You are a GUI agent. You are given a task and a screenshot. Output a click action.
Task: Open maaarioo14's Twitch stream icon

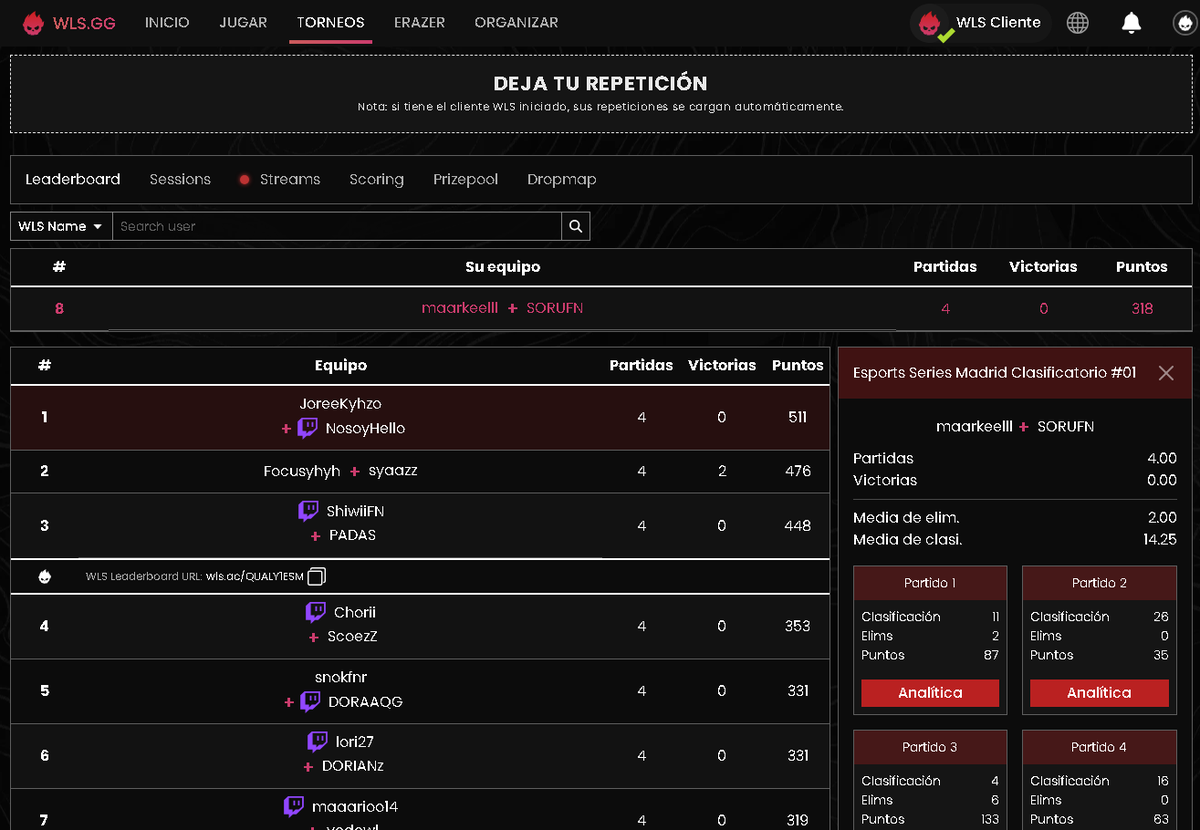294,806
